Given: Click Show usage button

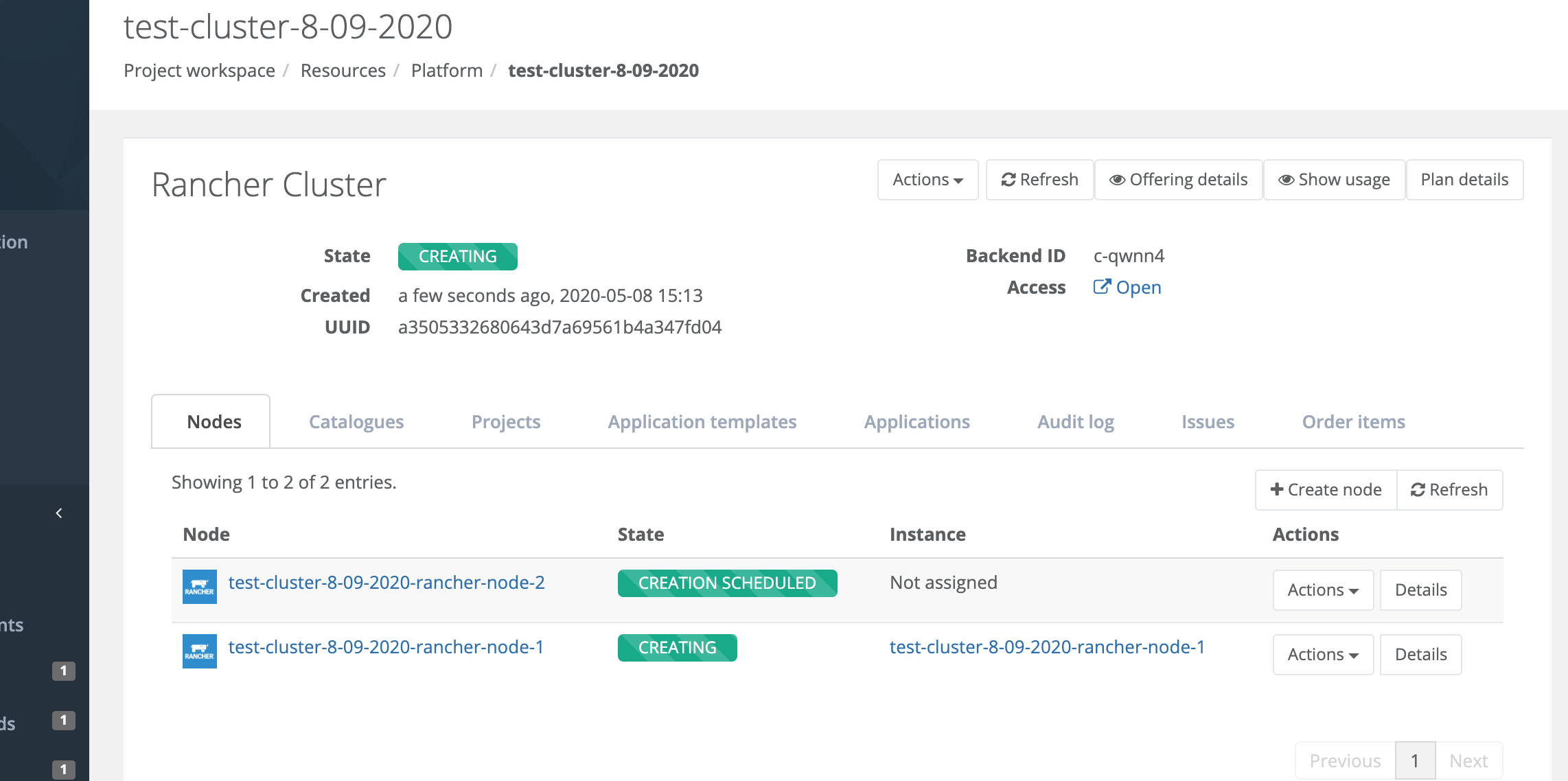Looking at the screenshot, I should (x=1334, y=180).
